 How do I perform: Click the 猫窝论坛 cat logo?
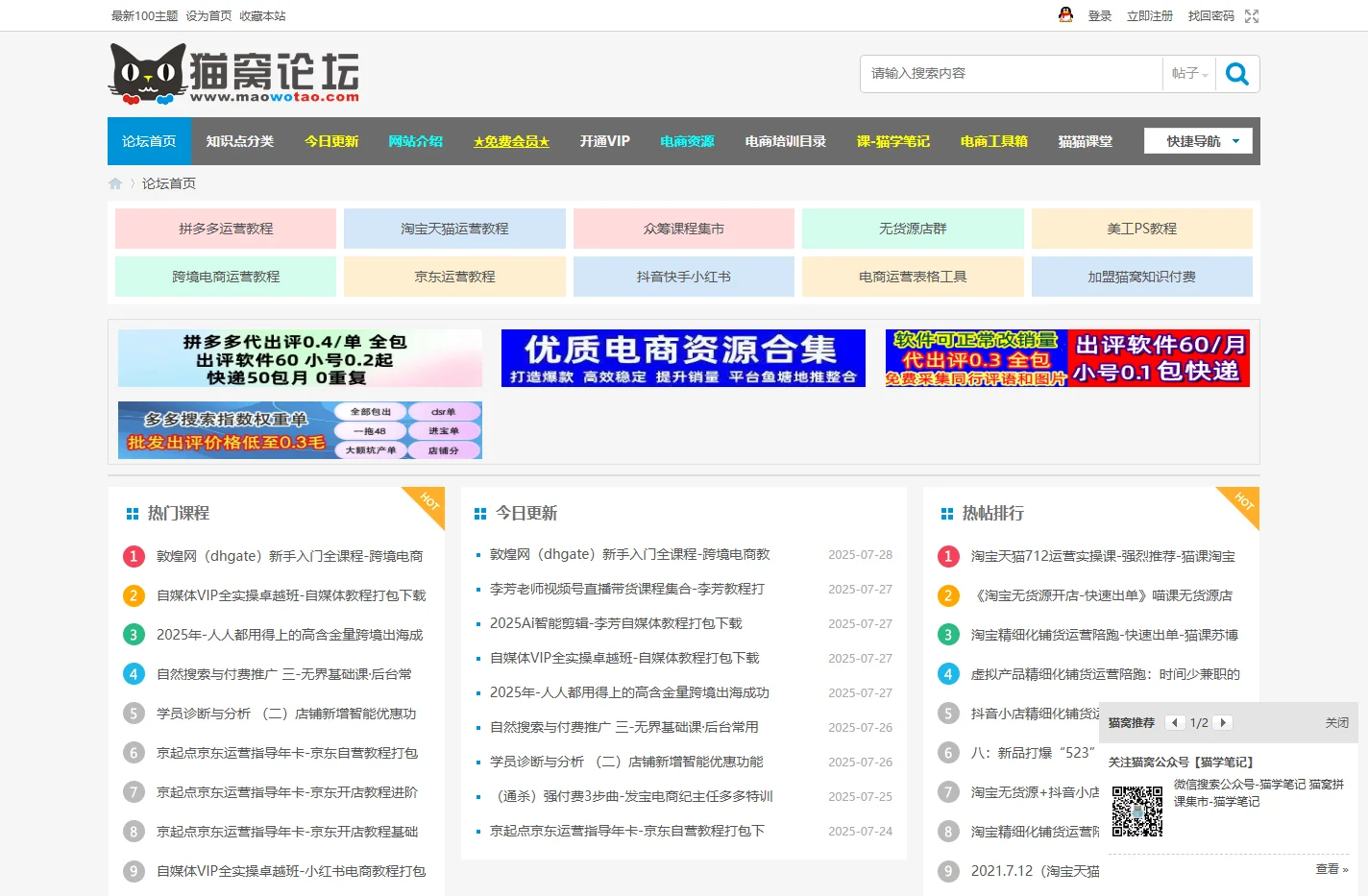(233, 74)
